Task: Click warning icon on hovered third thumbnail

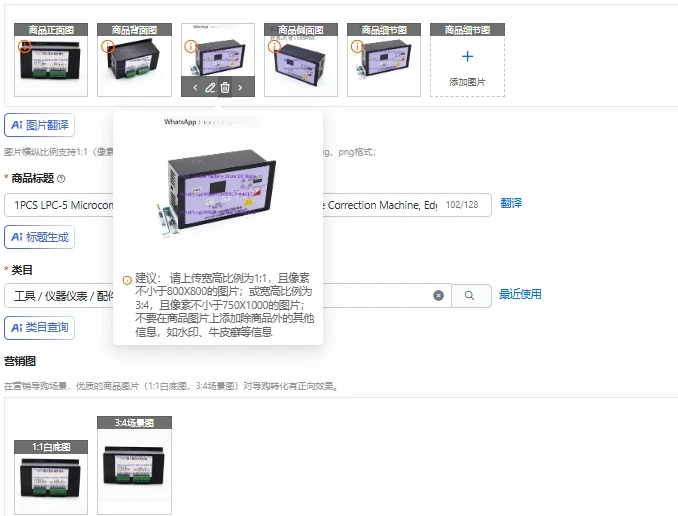Action: (191, 46)
